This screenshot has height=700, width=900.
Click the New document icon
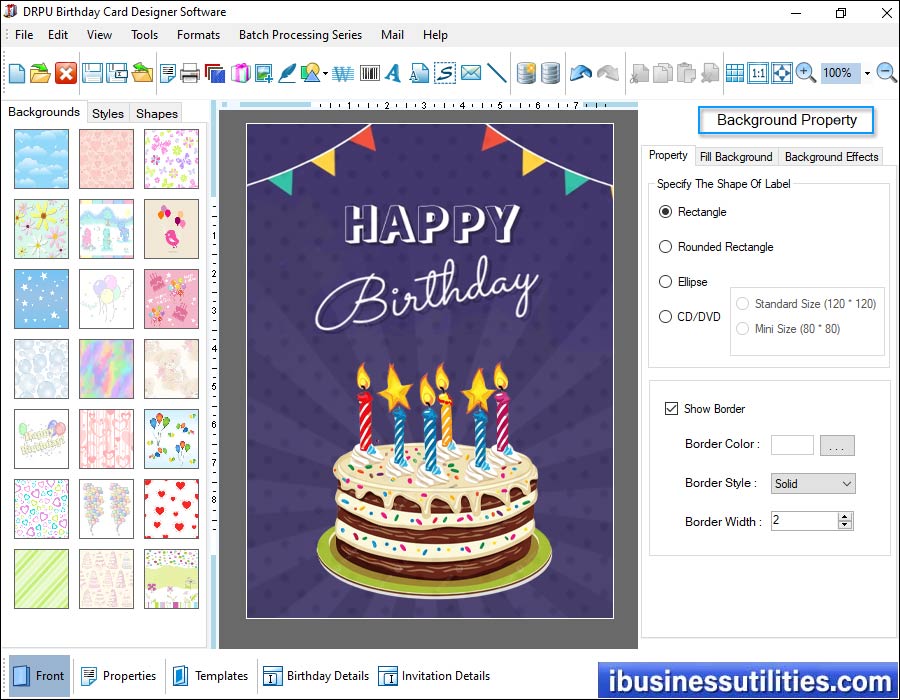[x=17, y=73]
